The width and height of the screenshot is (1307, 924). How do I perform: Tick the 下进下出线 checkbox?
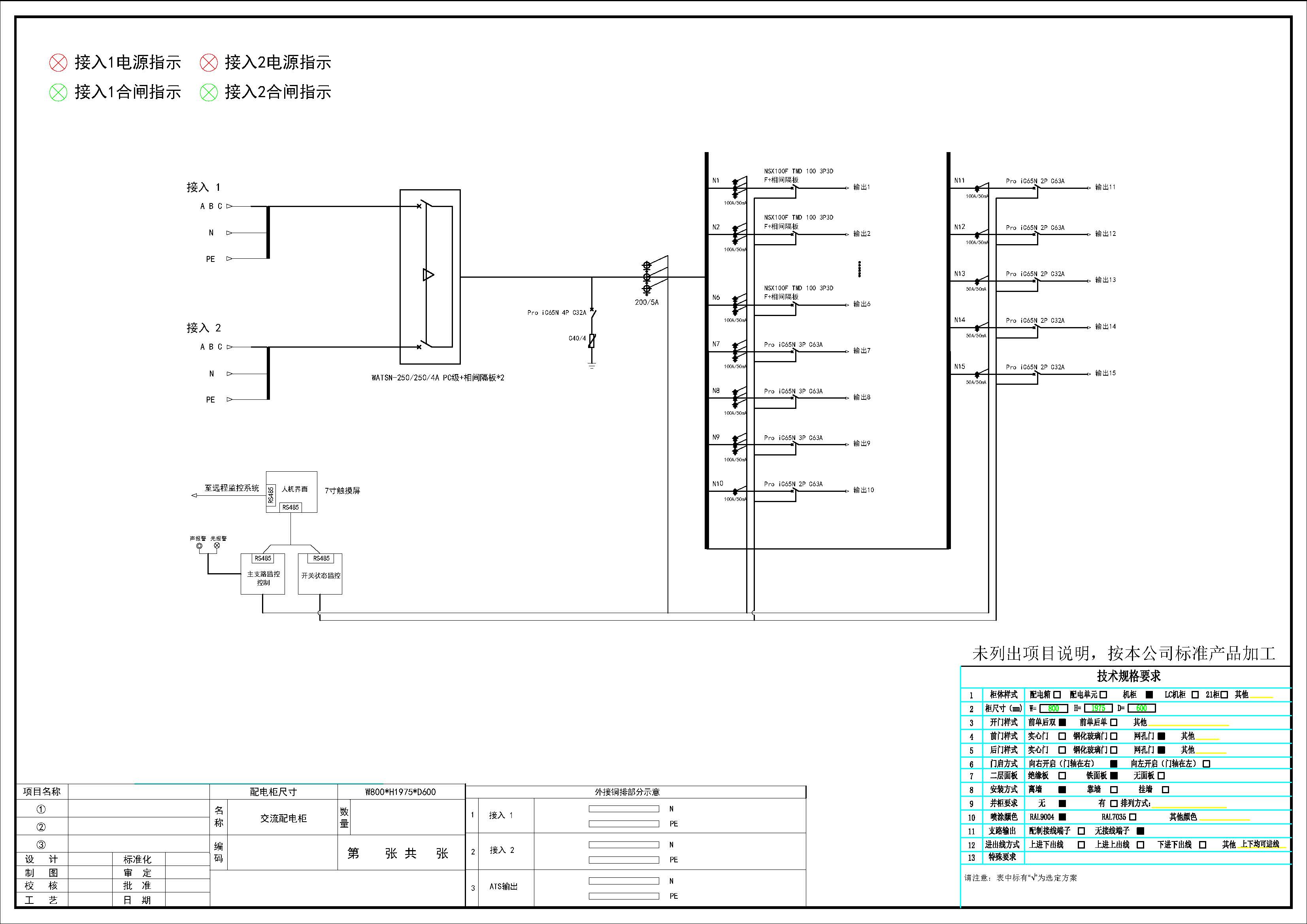[x=1203, y=845]
